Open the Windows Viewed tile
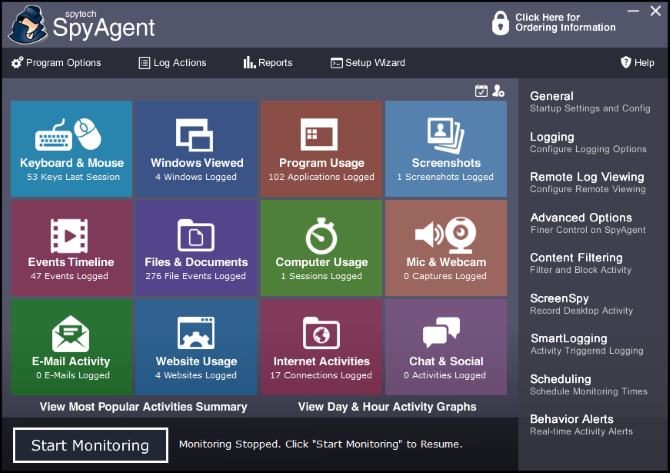The width and height of the screenshot is (670, 473). click(196, 149)
